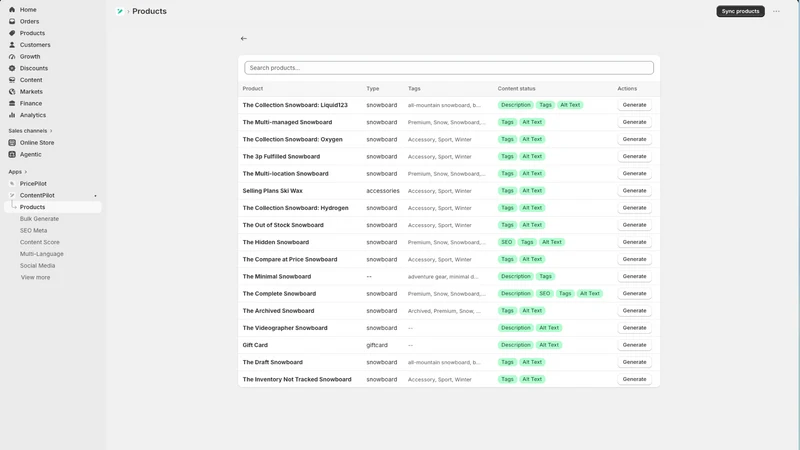Click Generate for The Minimal Snowboard
This screenshot has height=450, width=800.
point(634,277)
